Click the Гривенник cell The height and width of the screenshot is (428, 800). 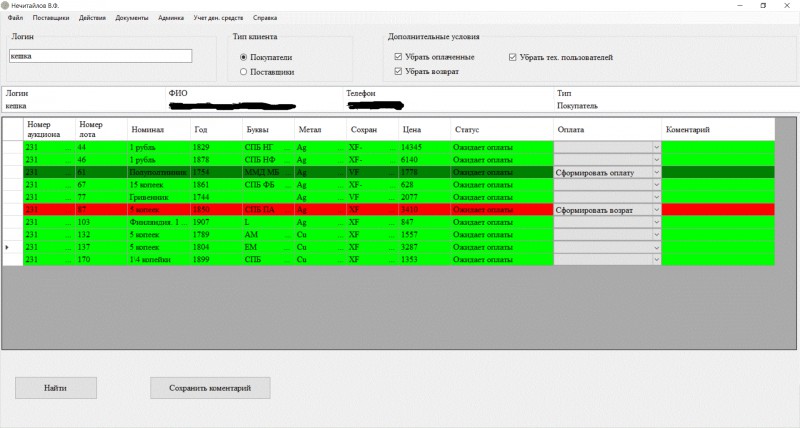(x=159, y=197)
